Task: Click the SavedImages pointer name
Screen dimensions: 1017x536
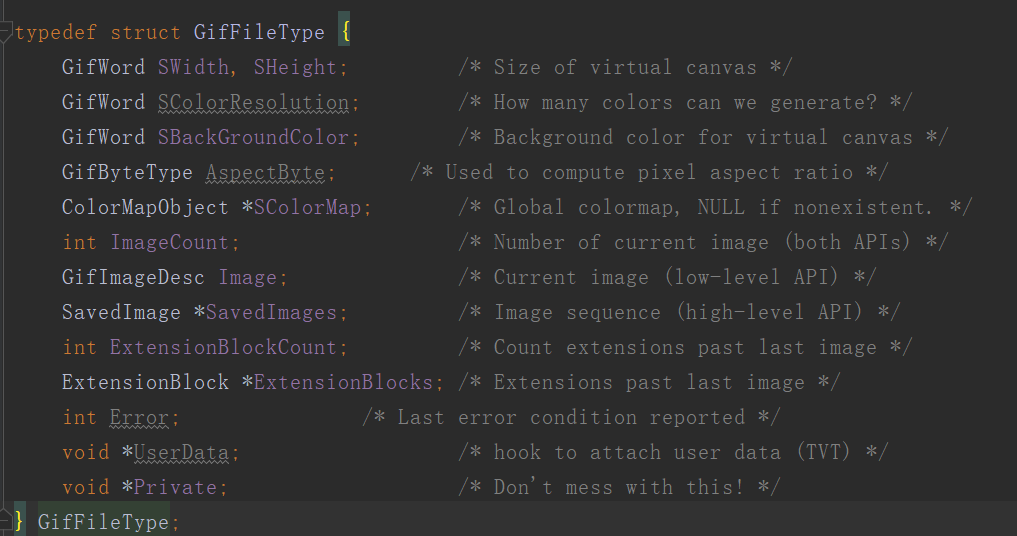Action: [271, 312]
